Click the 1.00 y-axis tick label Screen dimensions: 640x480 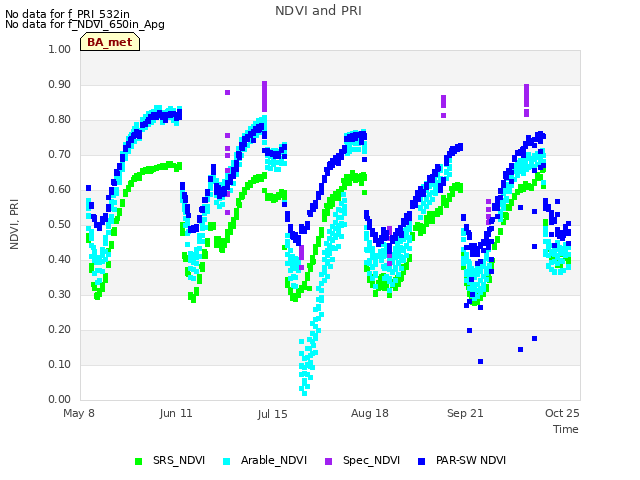(x=60, y=49)
